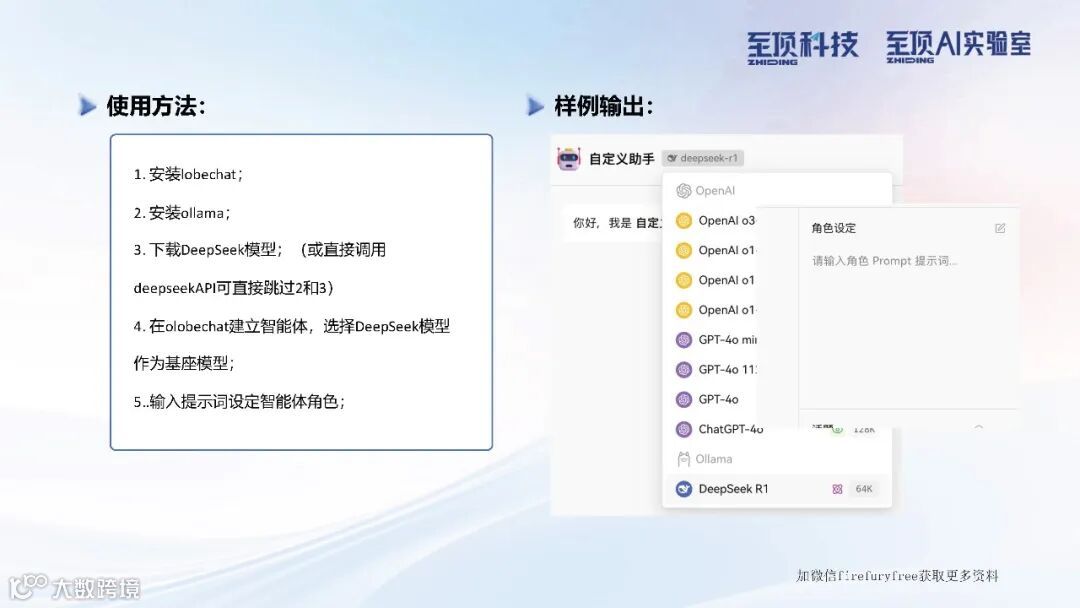
Task: Select the DeepSeek R1 model
Action: pyautogui.click(x=777, y=489)
